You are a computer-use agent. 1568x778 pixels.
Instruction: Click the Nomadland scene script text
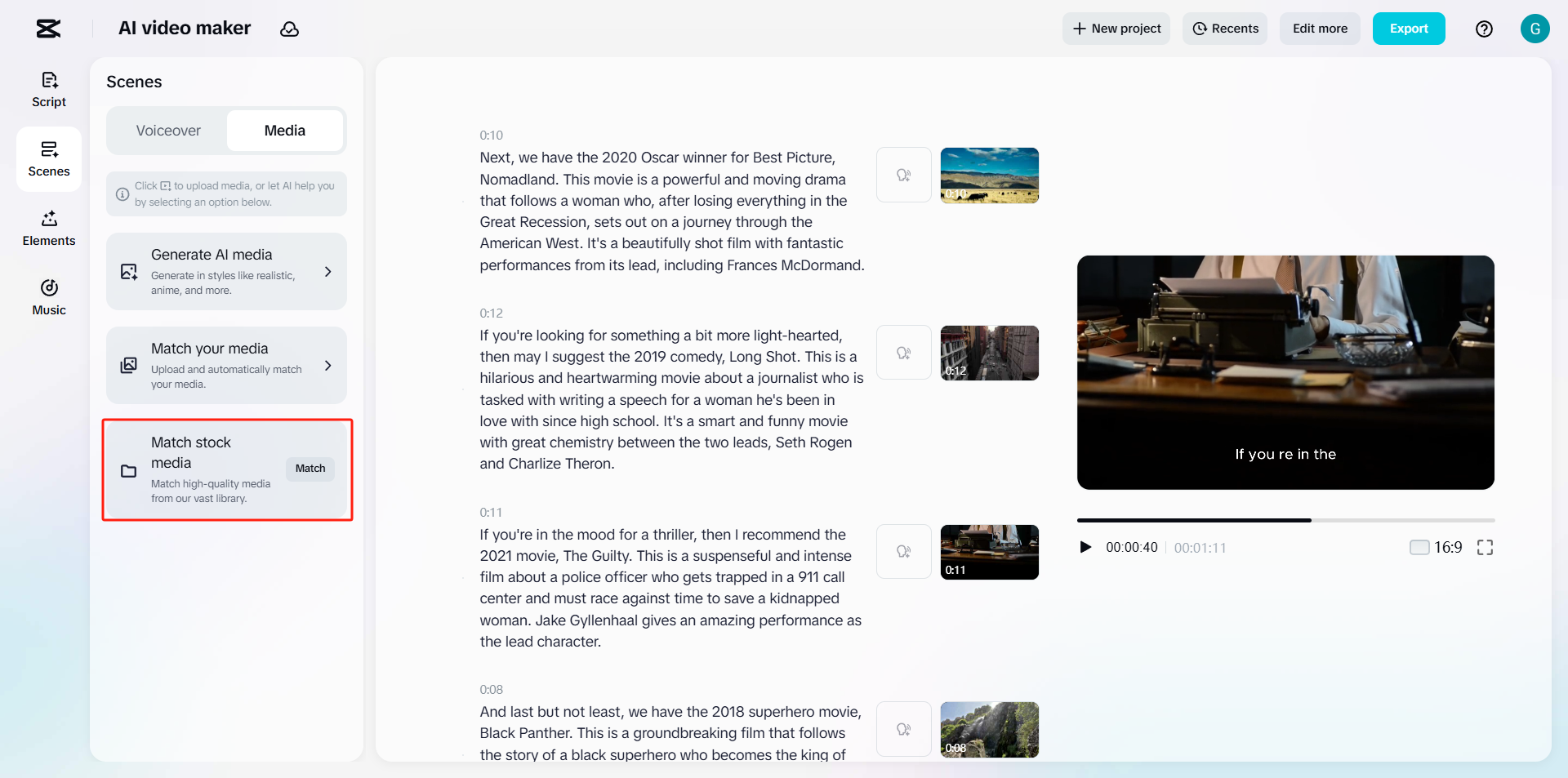(672, 211)
